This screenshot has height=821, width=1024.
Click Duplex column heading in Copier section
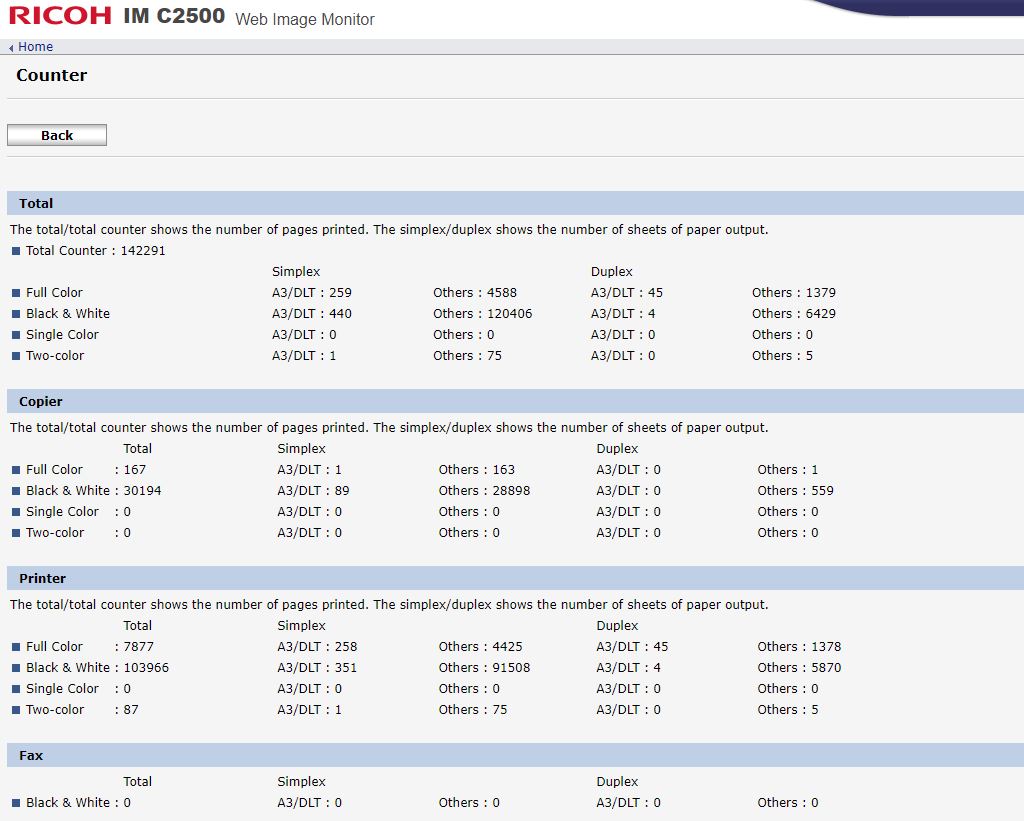coord(617,449)
